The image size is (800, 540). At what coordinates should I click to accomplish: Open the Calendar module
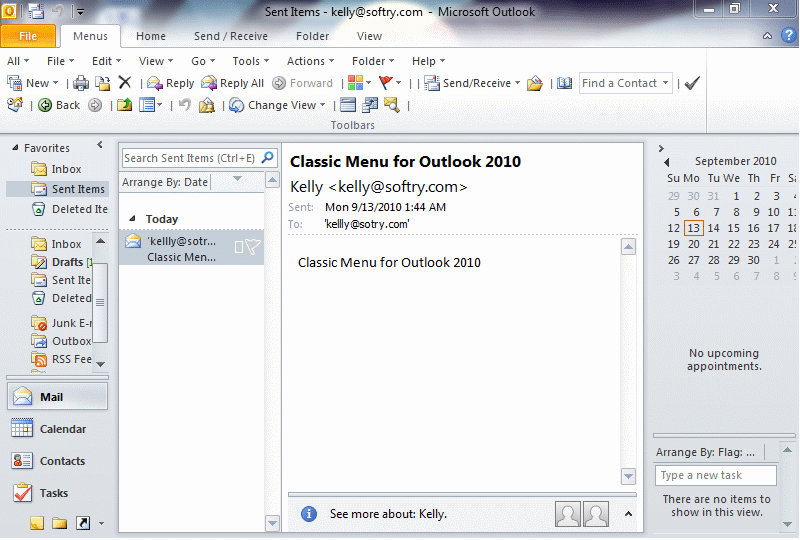(x=57, y=429)
